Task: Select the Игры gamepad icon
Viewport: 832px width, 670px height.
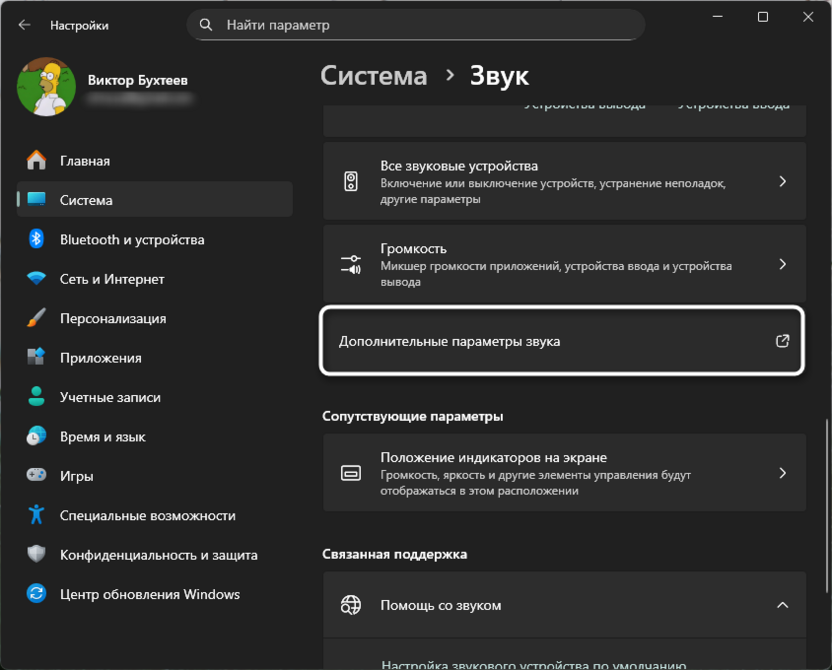Action: click(x=38, y=475)
